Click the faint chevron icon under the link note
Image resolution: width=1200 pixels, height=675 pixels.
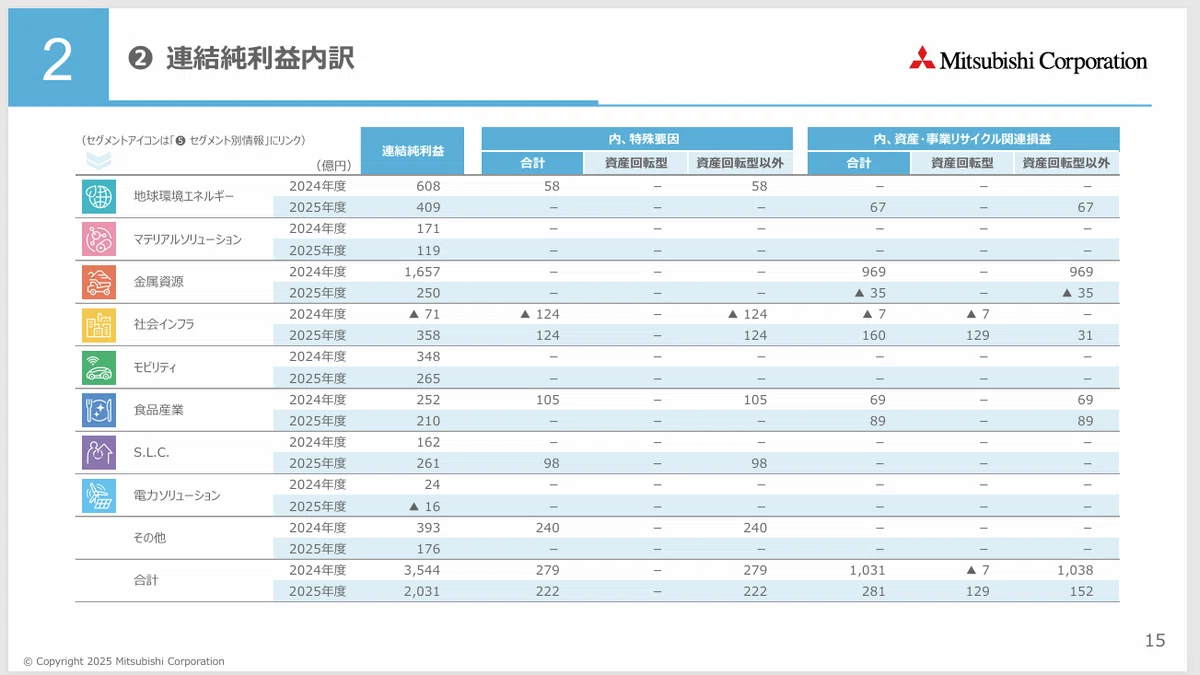point(98,161)
